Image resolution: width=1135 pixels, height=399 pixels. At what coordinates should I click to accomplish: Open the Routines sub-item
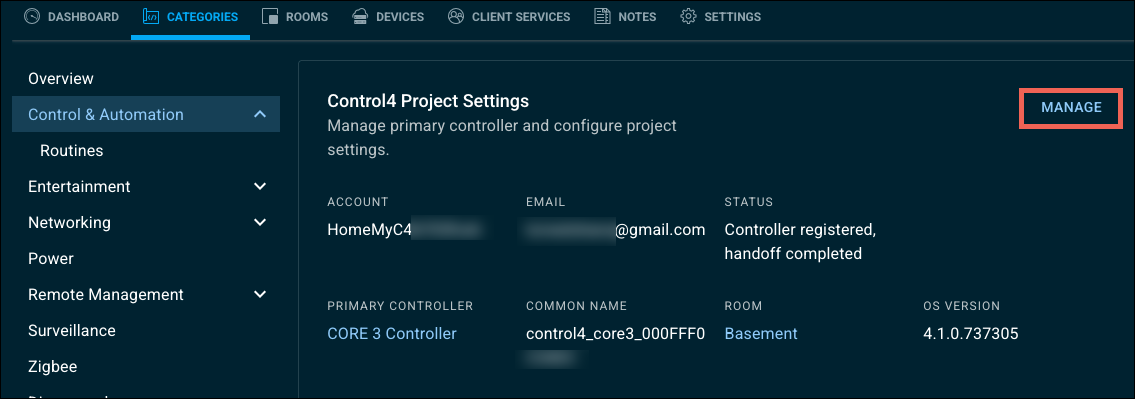(x=72, y=151)
